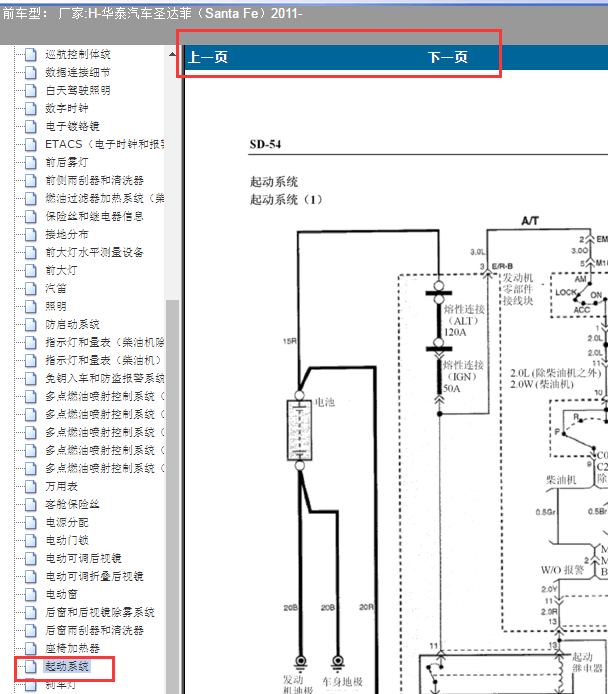Click the tree list vertical scrollbar thumb

(172, 497)
